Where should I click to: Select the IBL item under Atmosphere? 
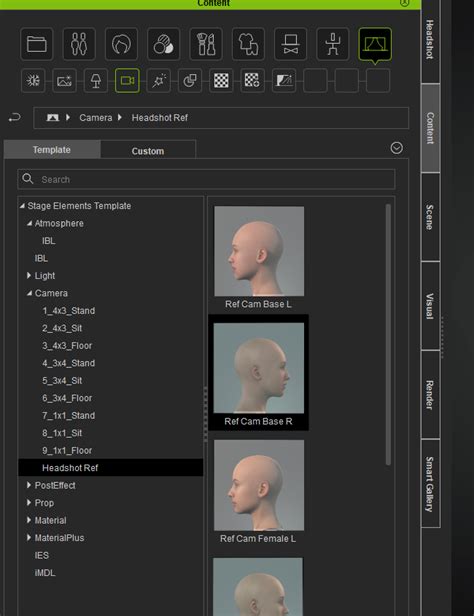pos(49,241)
